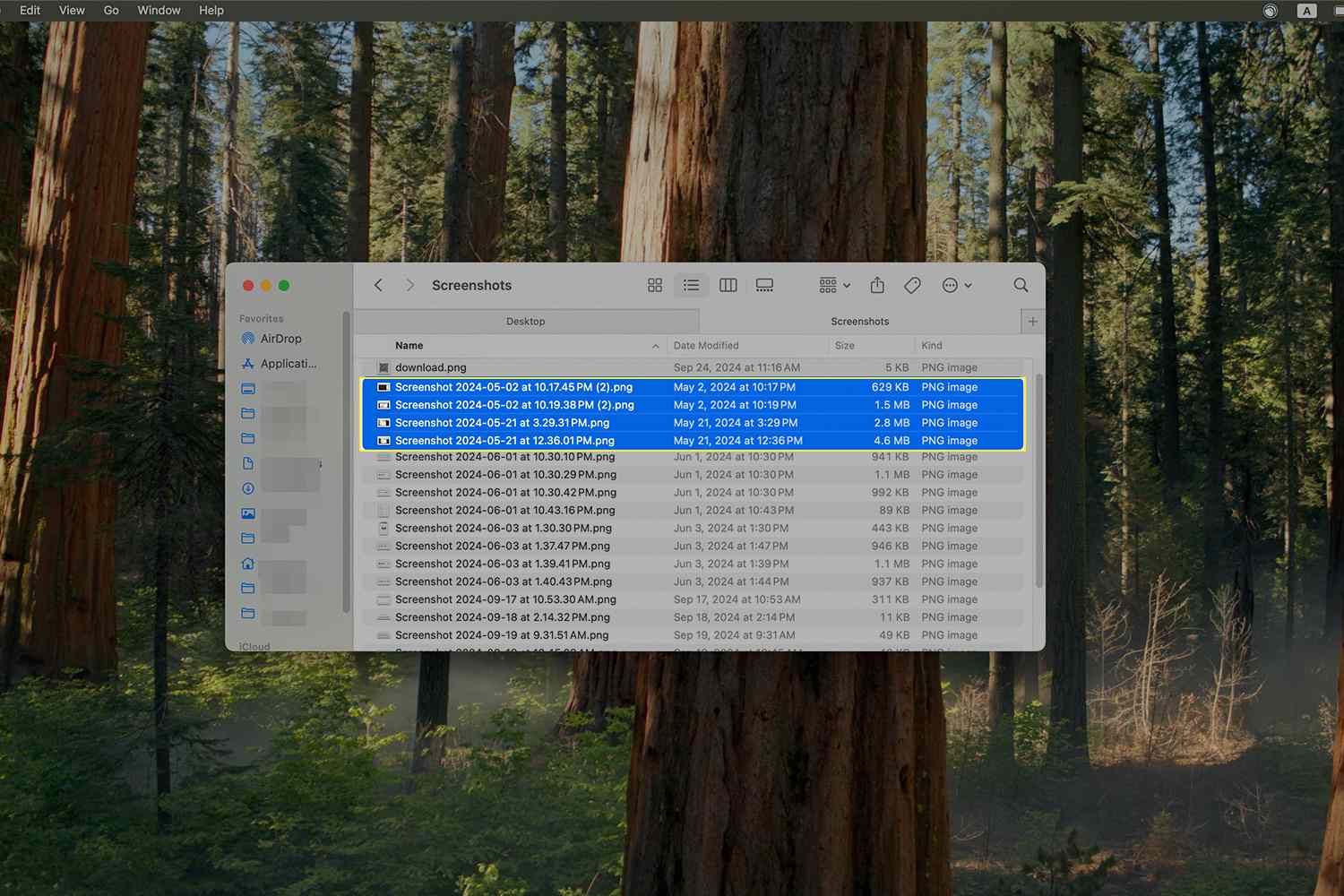Screen dimensions: 1344x896
Task: Switch Finder to list view
Action: click(x=691, y=285)
